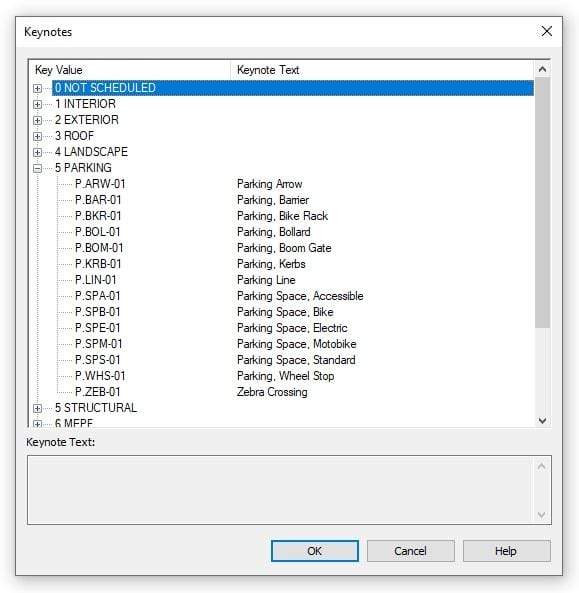Click the Keynote Text column header

click(x=382, y=70)
